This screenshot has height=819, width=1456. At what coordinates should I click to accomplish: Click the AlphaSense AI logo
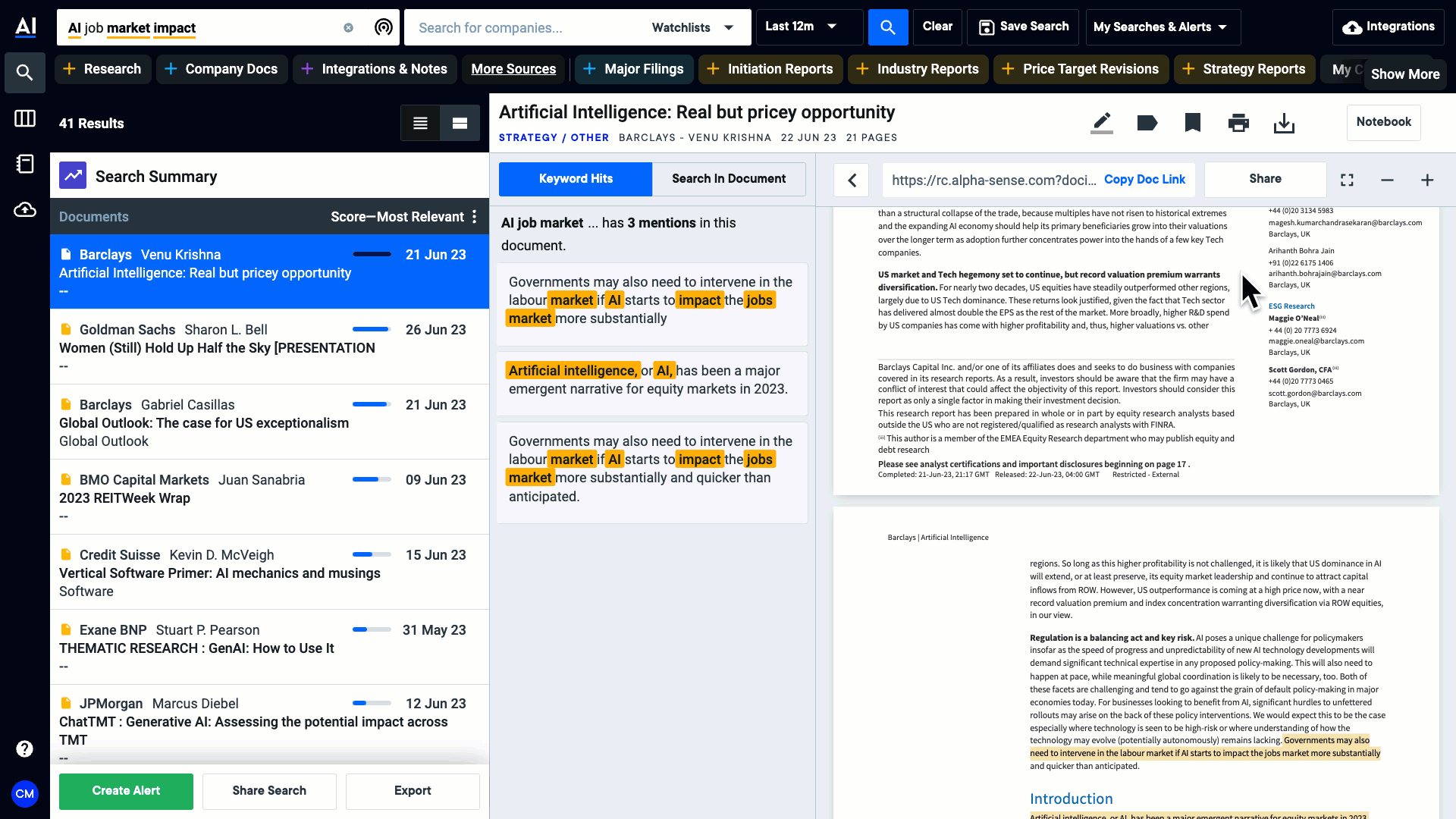(26, 27)
